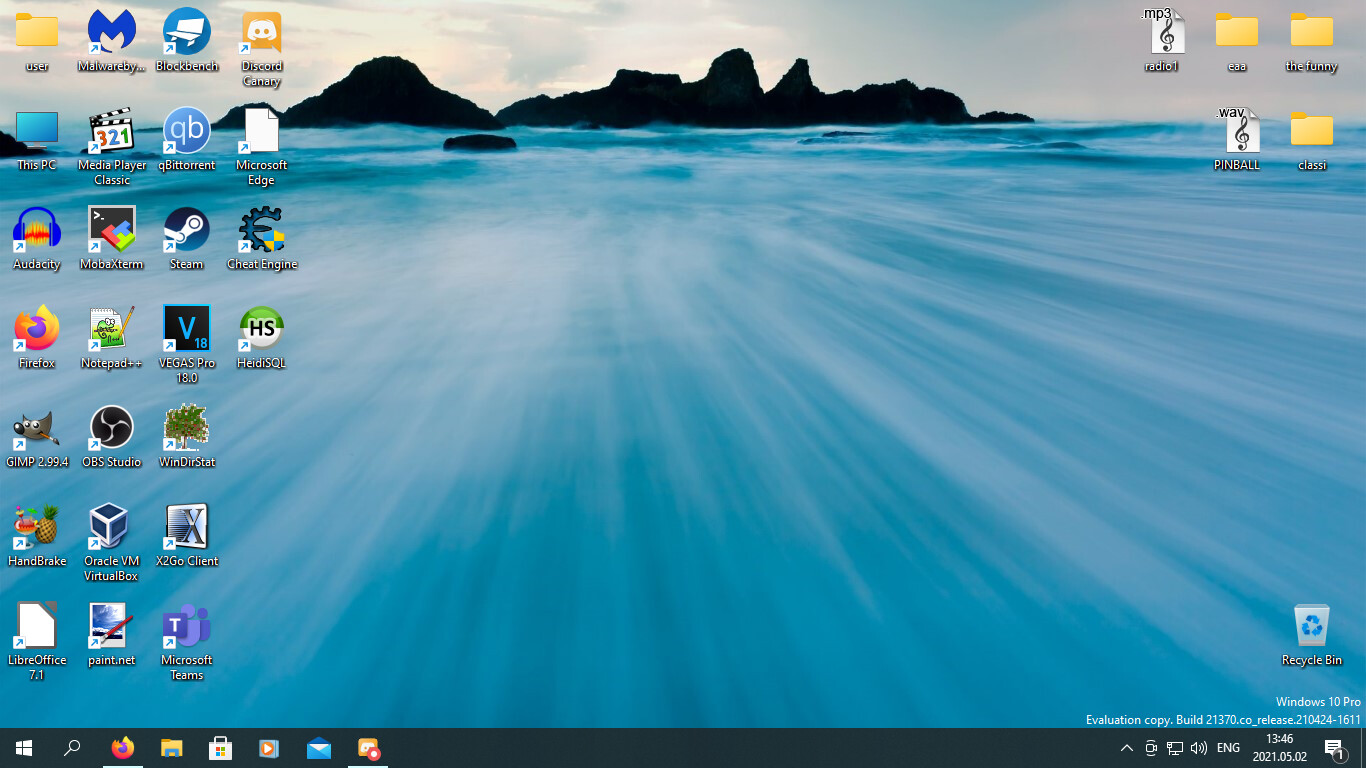The image size is (1366, 768).
Task: Select the Firefox desktop shortcut
Action: coord(37,338)
